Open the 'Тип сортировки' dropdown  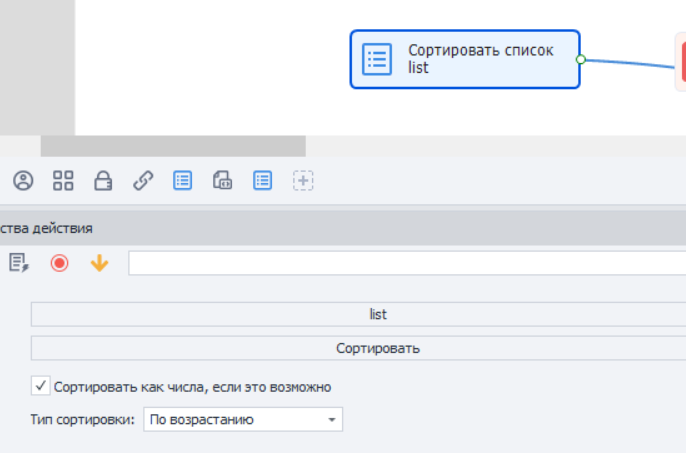pyautogui.click(x=243, y=420)
